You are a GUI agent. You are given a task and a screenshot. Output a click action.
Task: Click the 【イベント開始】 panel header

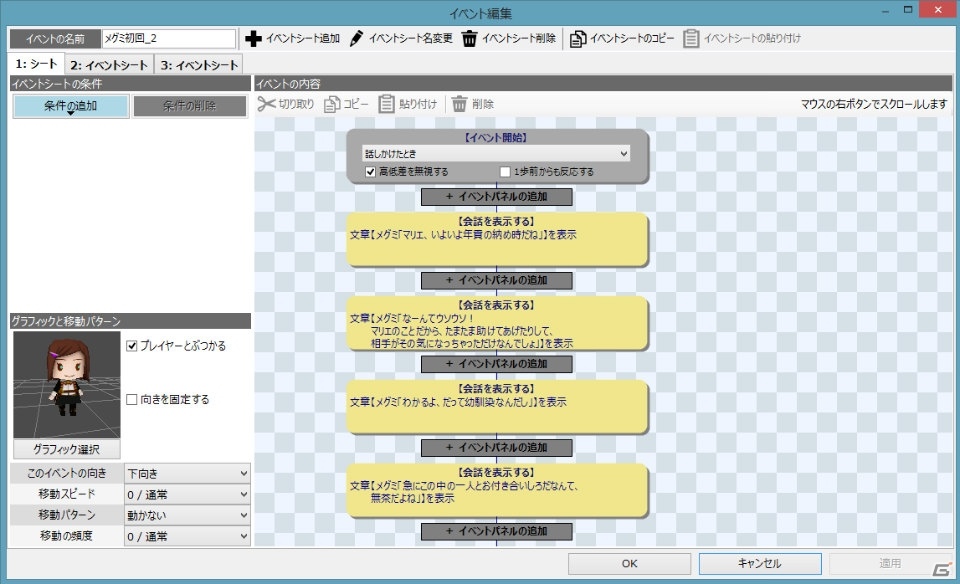click(497, 137)
